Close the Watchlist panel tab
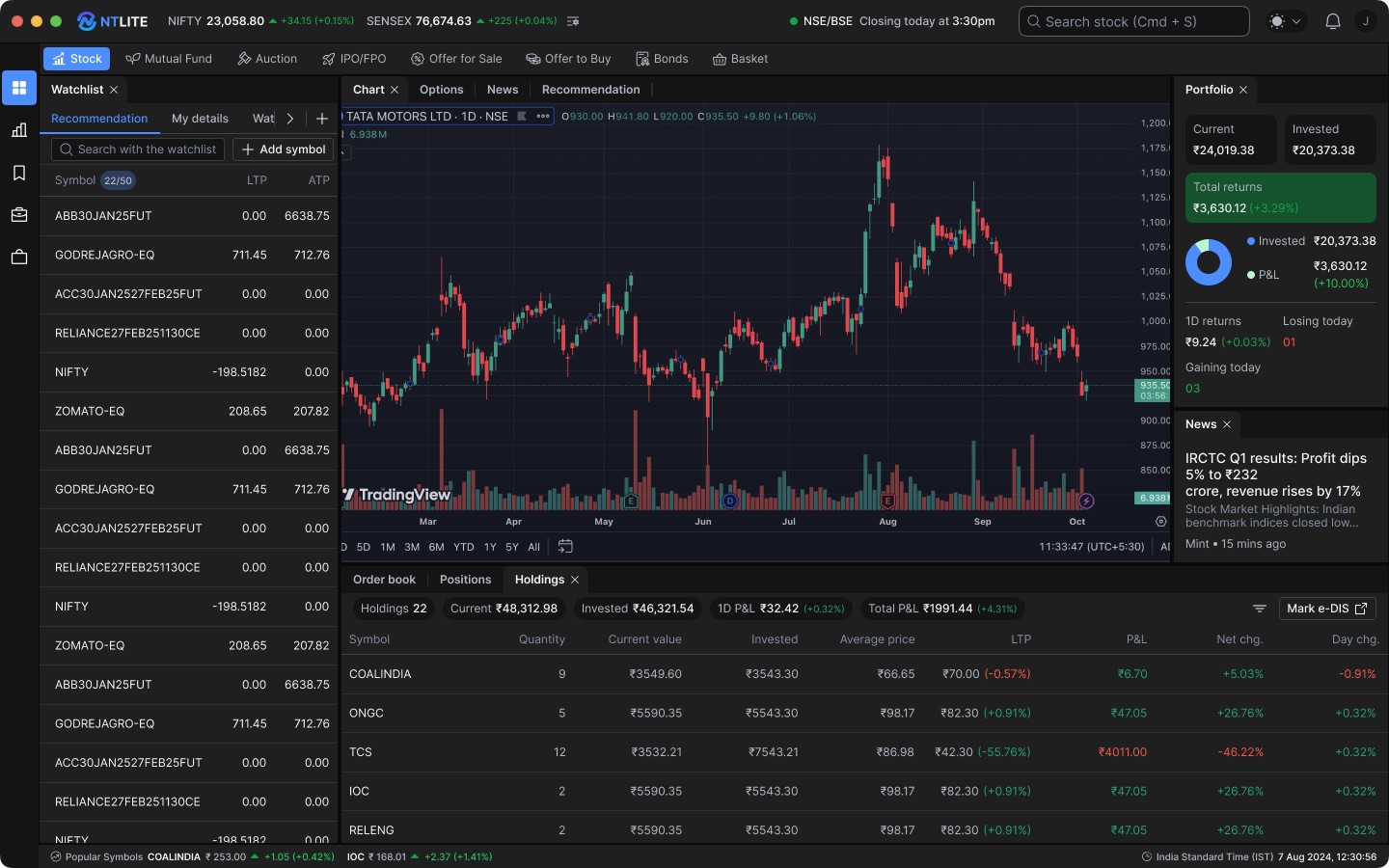The height and width of the screenshot is (868, 1389). tap(114, 90)
